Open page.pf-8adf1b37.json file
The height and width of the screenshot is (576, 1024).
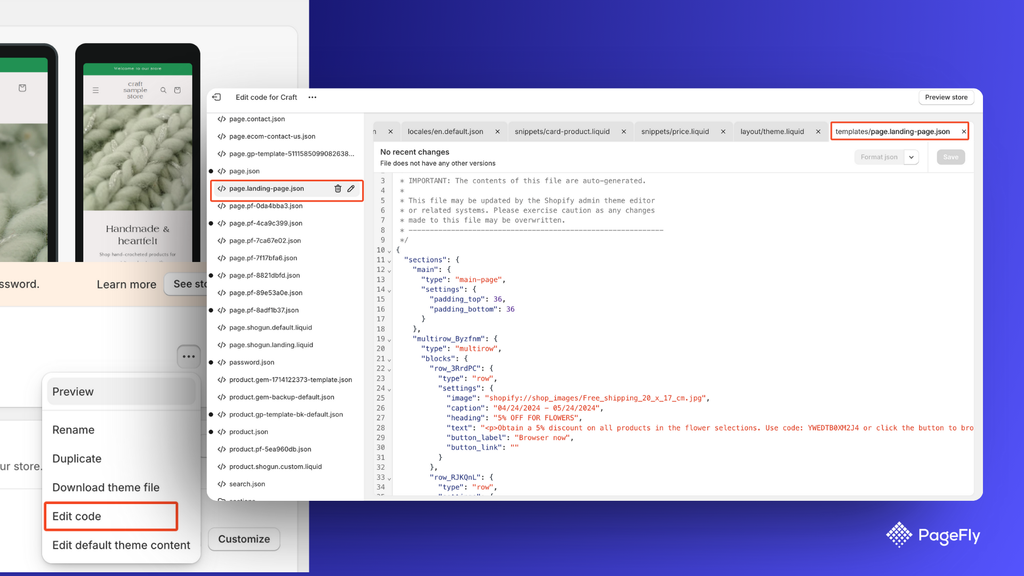[x=264, y=310]
